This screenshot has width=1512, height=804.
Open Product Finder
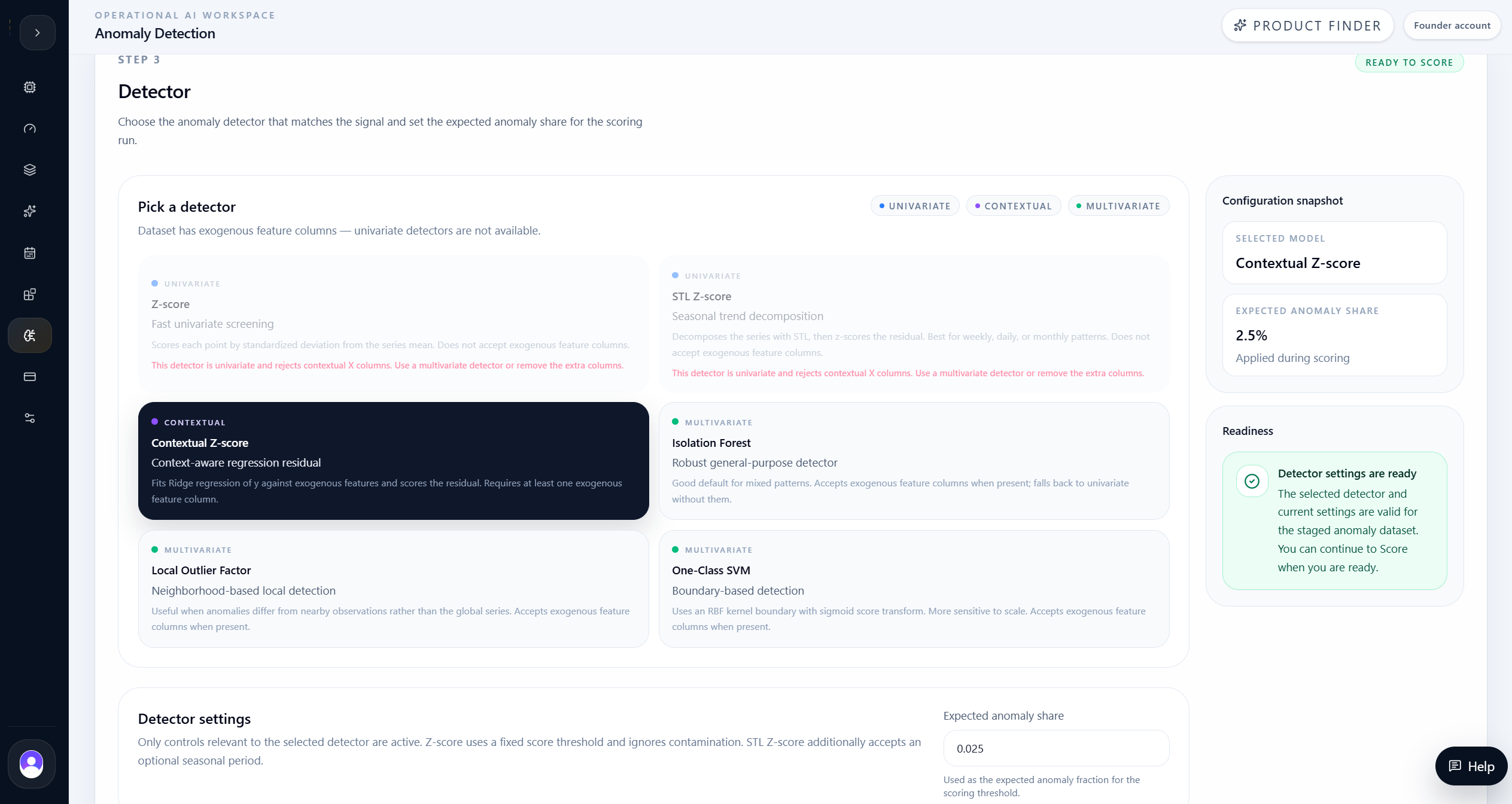[x=1307, y=26]
